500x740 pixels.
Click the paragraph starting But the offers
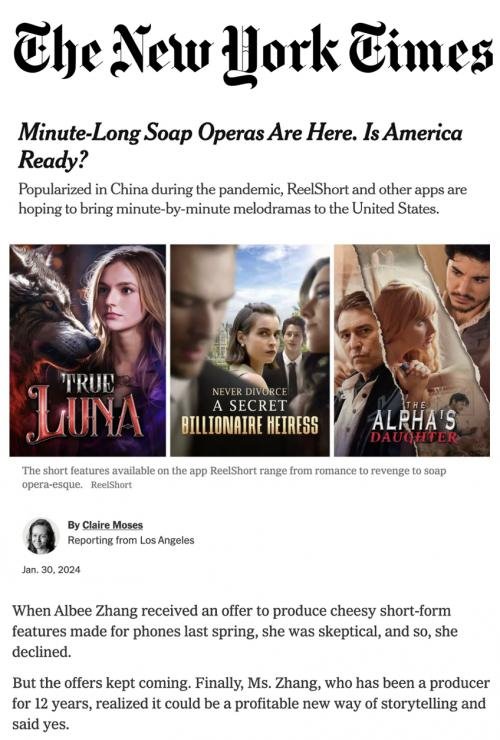tap(251, 703)
